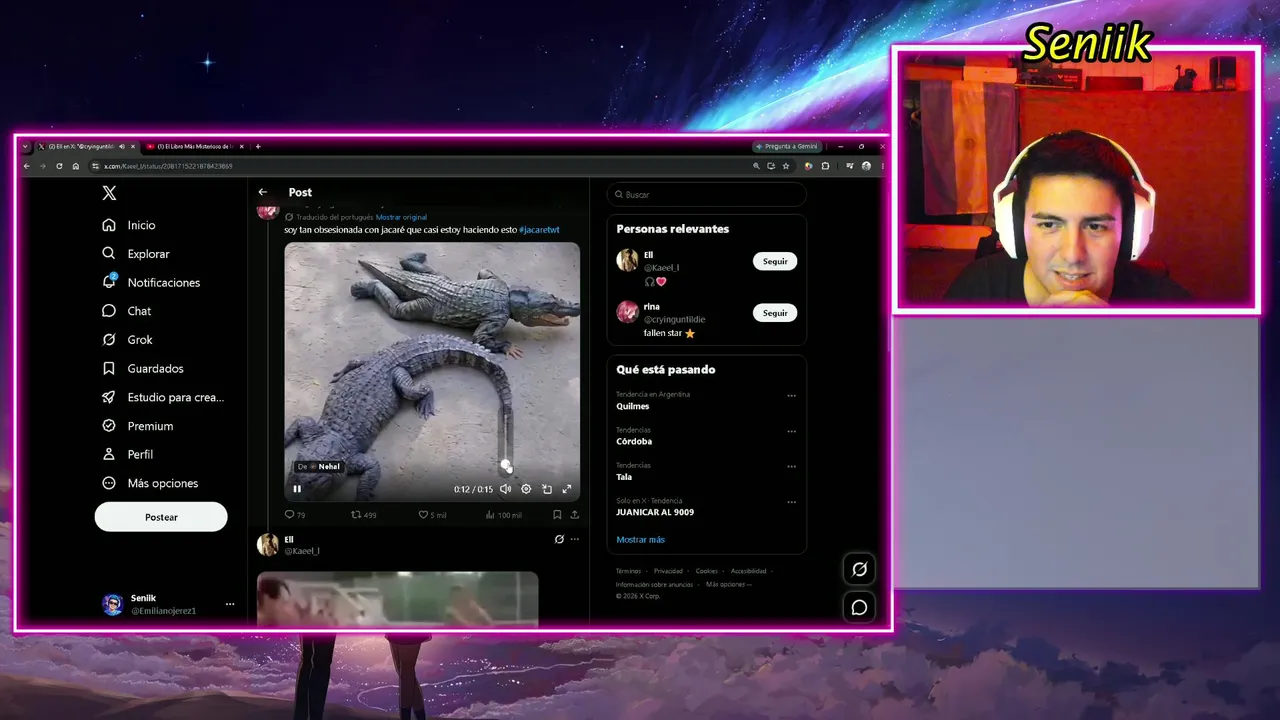Click Mostrar más under trends

[x=640, y=540]
